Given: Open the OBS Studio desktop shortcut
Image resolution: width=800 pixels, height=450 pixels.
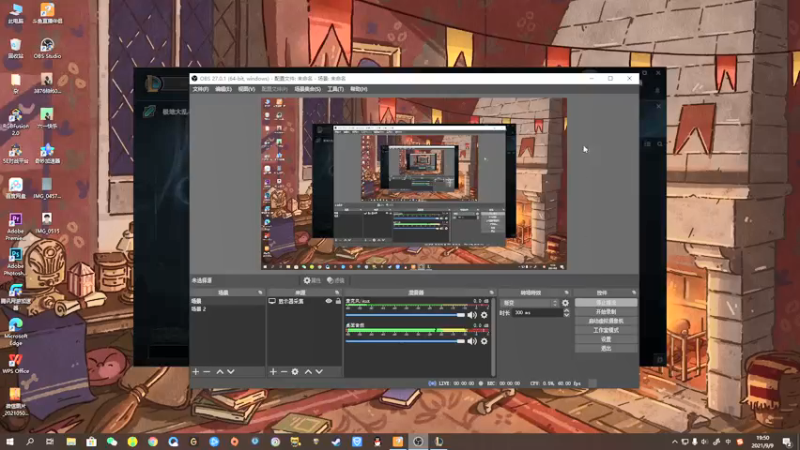Looking at the screenshot, I should click(47, 49).
